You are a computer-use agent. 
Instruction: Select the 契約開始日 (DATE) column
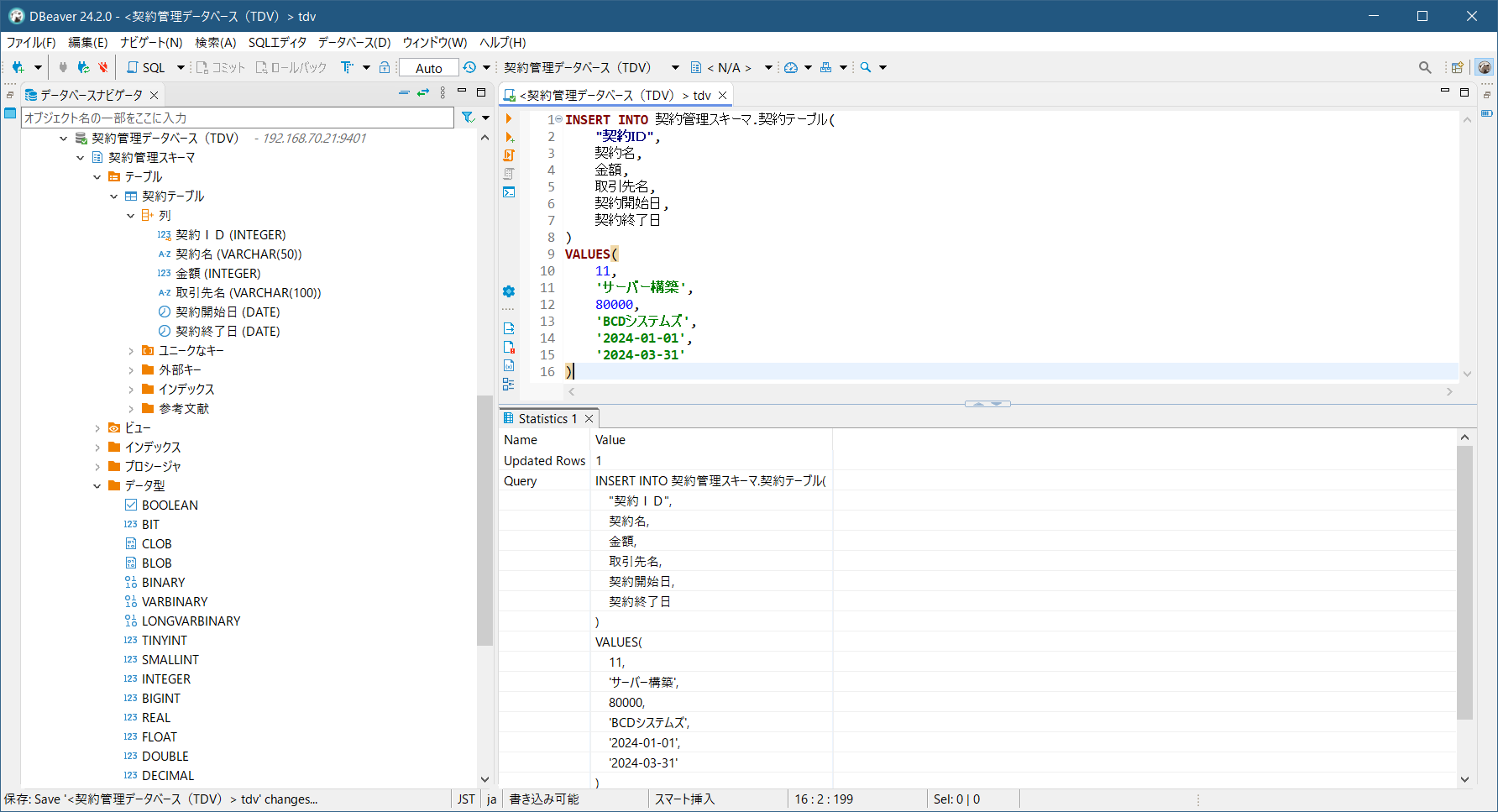coord(228,312)
